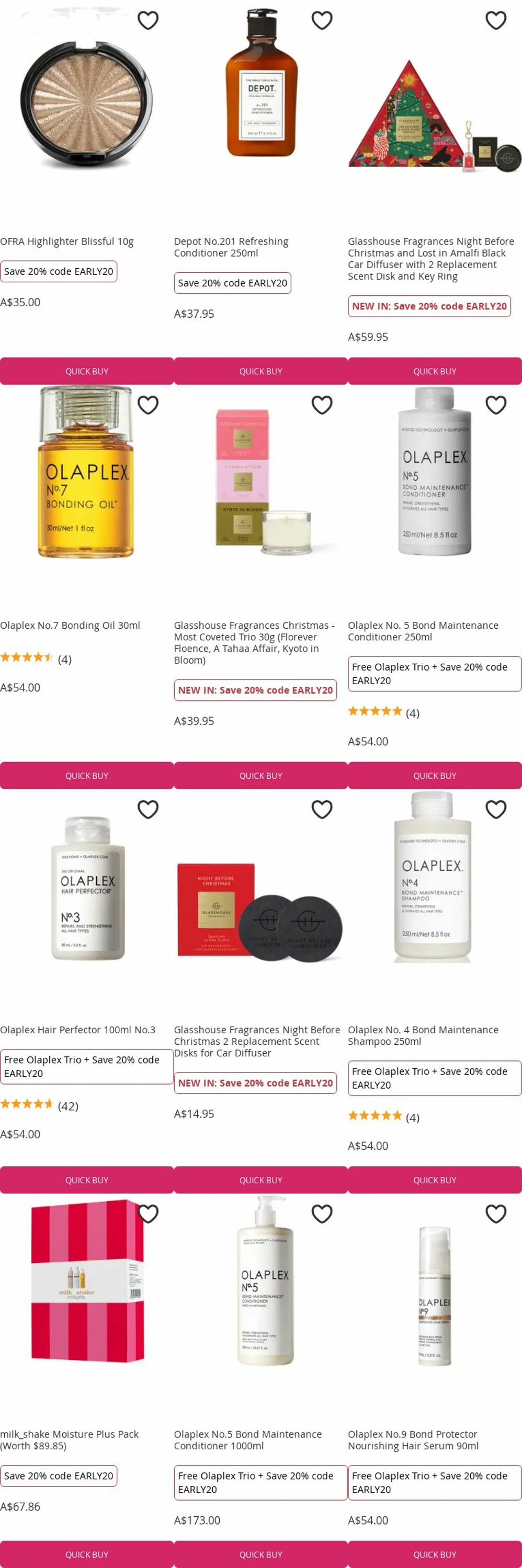Click the Olaplex No.3 star rating reviews
The image size is (522, 1568).
click(x=40, y=1106)
